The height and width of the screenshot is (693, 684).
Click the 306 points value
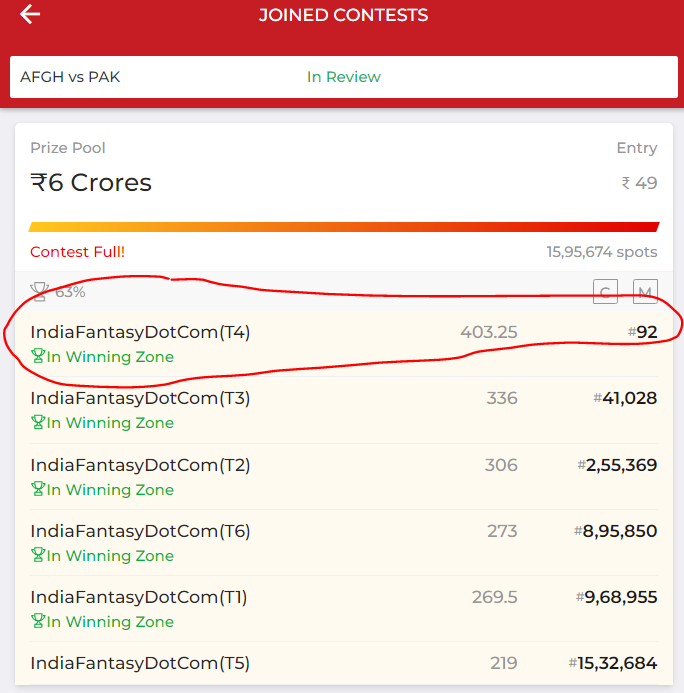tap(501, 465)
